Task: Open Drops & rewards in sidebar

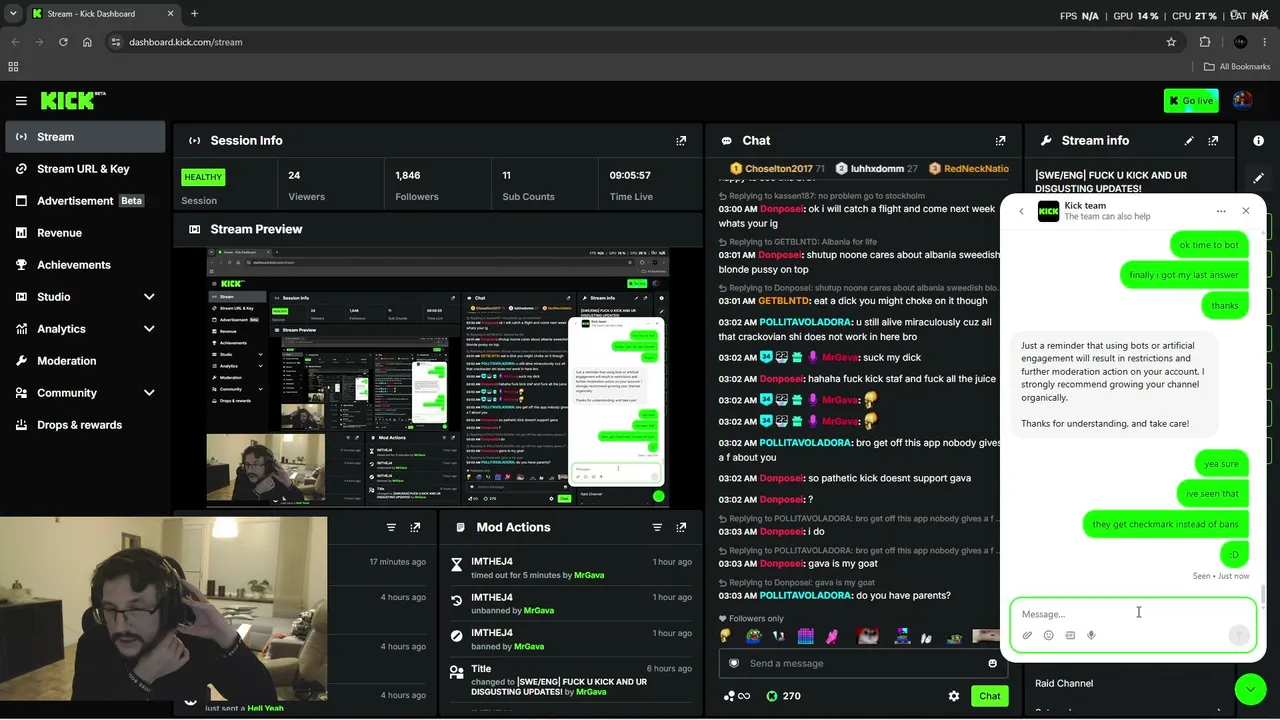Action: point(85,425)
